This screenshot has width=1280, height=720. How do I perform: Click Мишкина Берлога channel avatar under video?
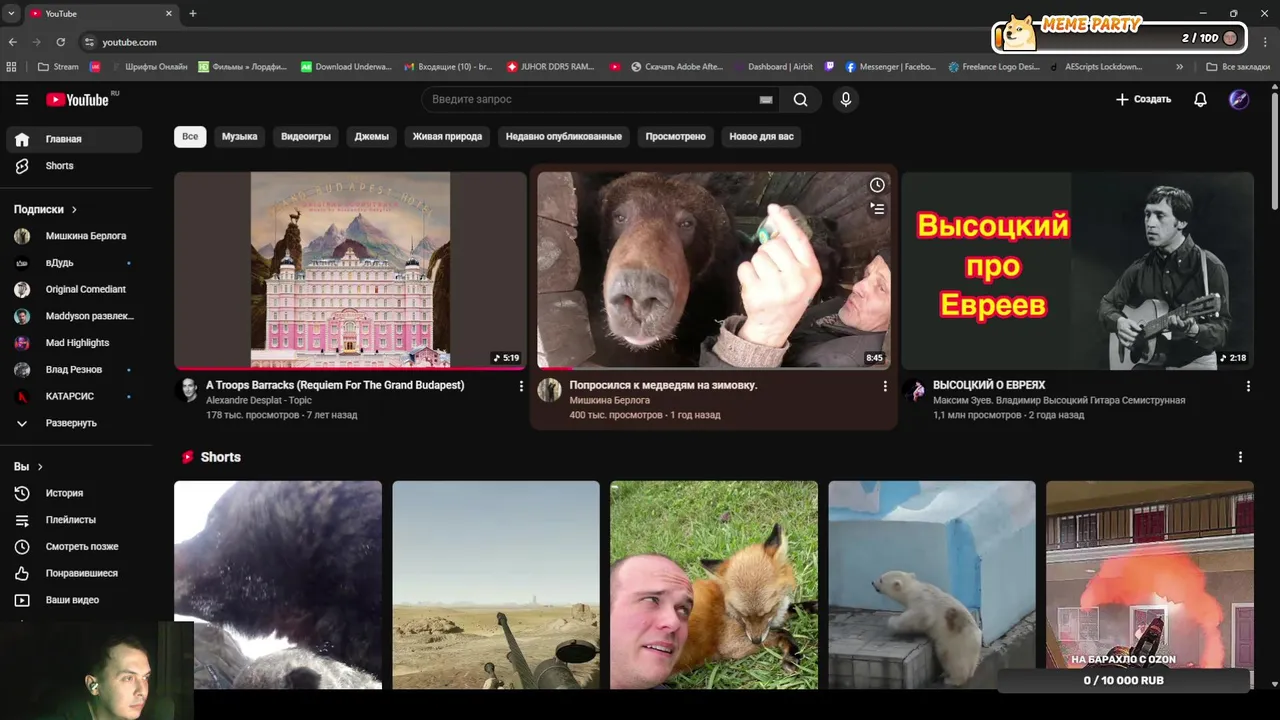[x=549, y=390]
